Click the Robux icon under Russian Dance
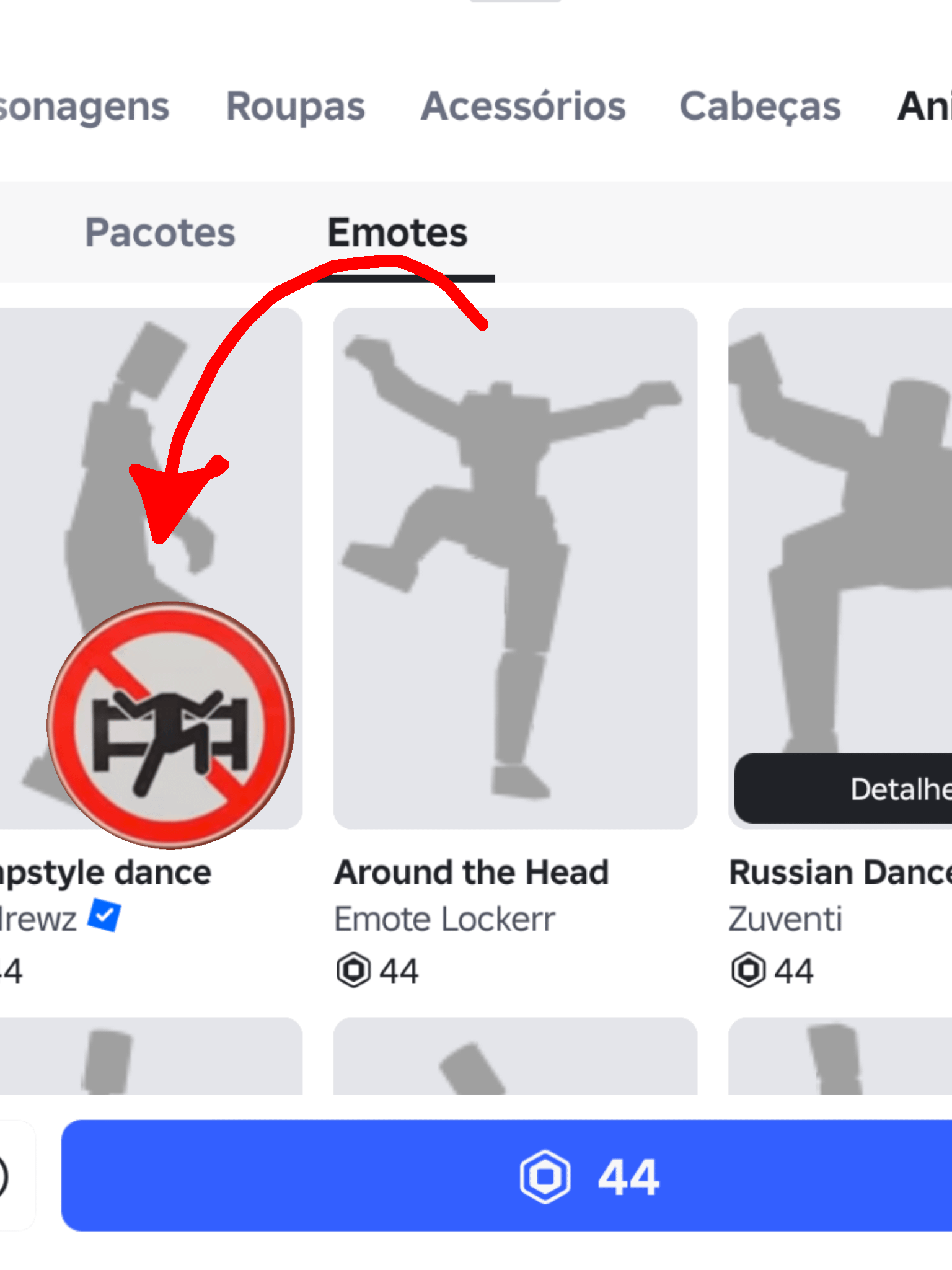 748,970
